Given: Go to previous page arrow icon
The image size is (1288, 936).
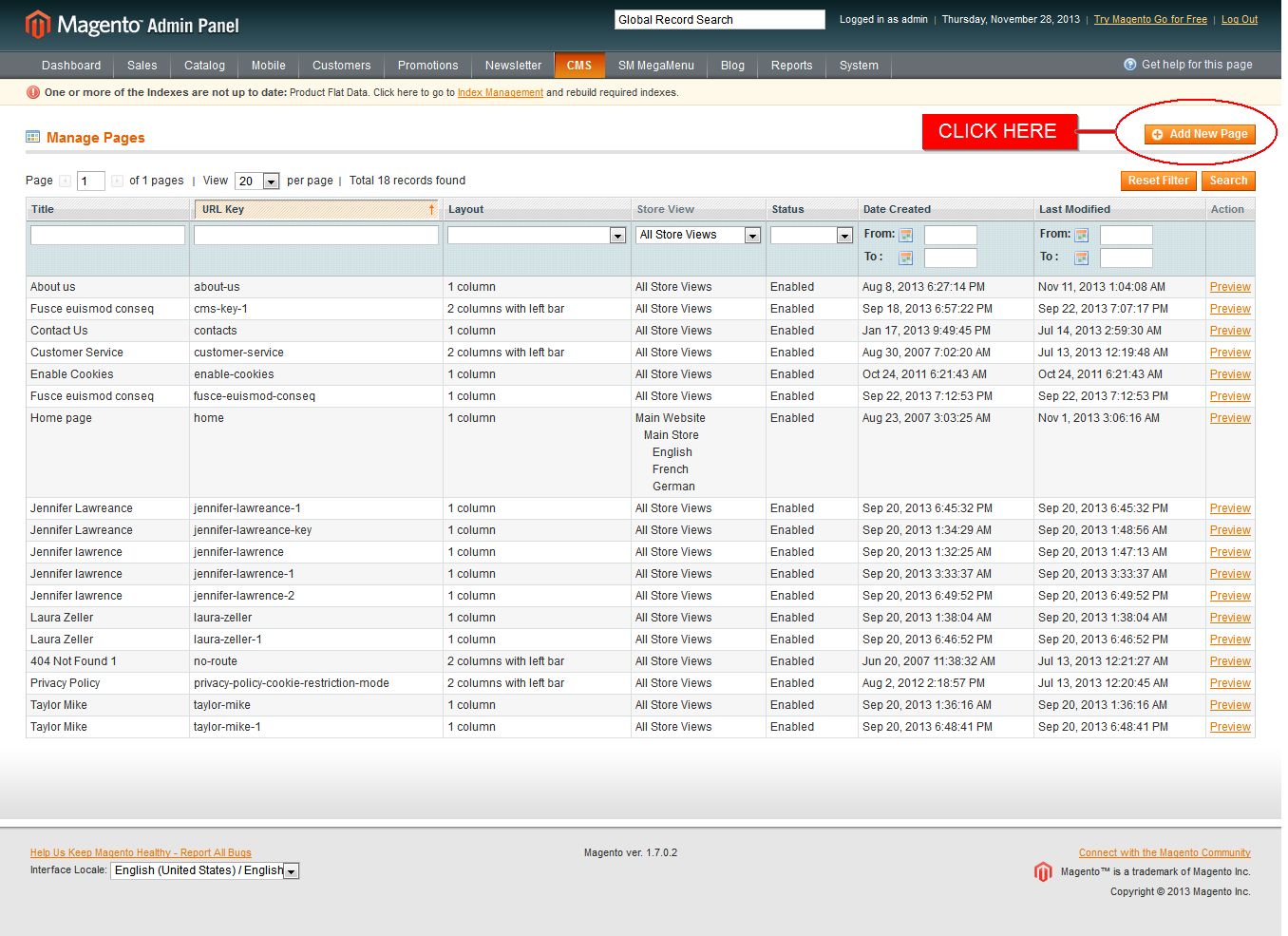Looking at the screenshot, I should click(65, 181).
